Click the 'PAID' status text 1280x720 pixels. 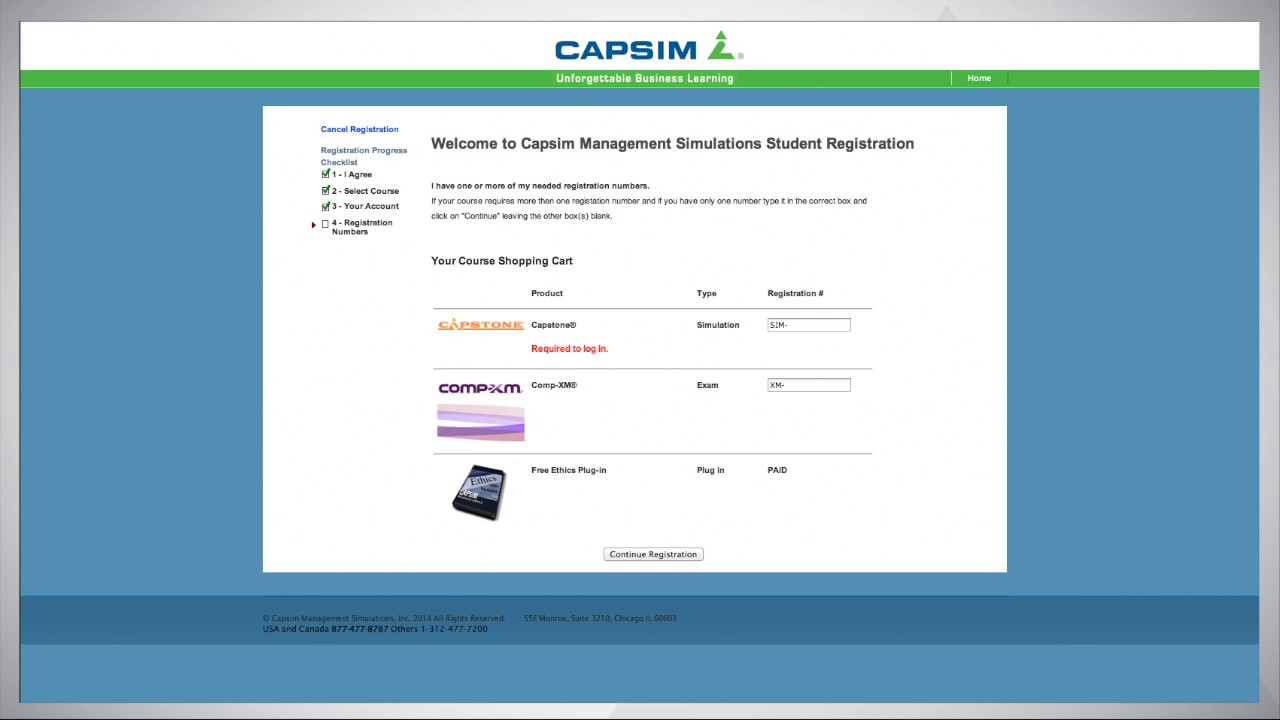coord(777,470)
